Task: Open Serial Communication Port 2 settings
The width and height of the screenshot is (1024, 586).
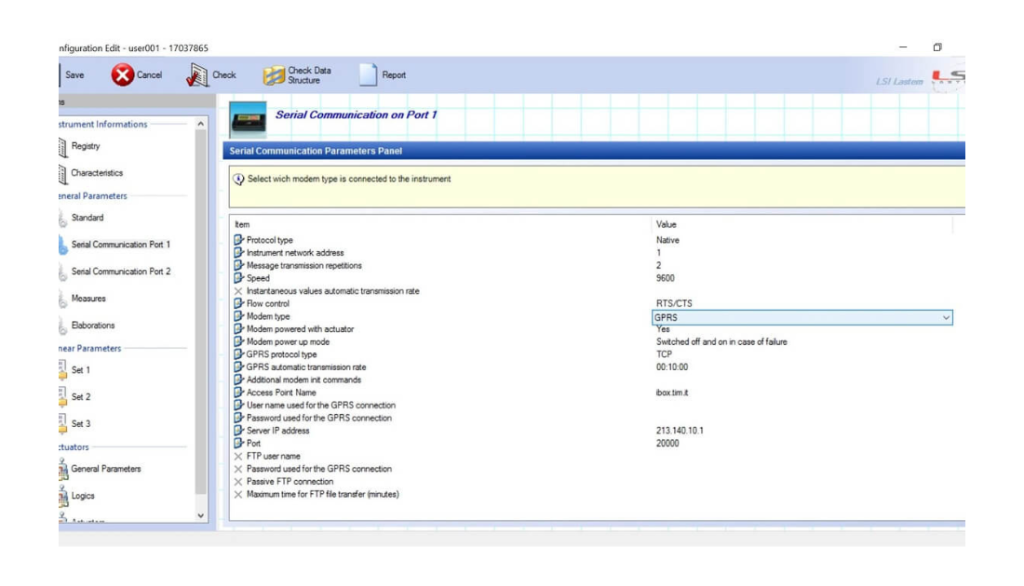Action: pos(120,271)
